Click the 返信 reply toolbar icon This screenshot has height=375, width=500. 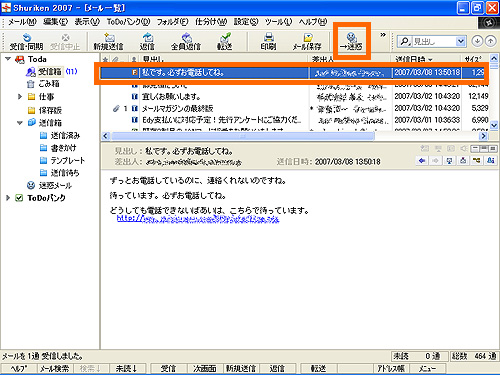147,42
